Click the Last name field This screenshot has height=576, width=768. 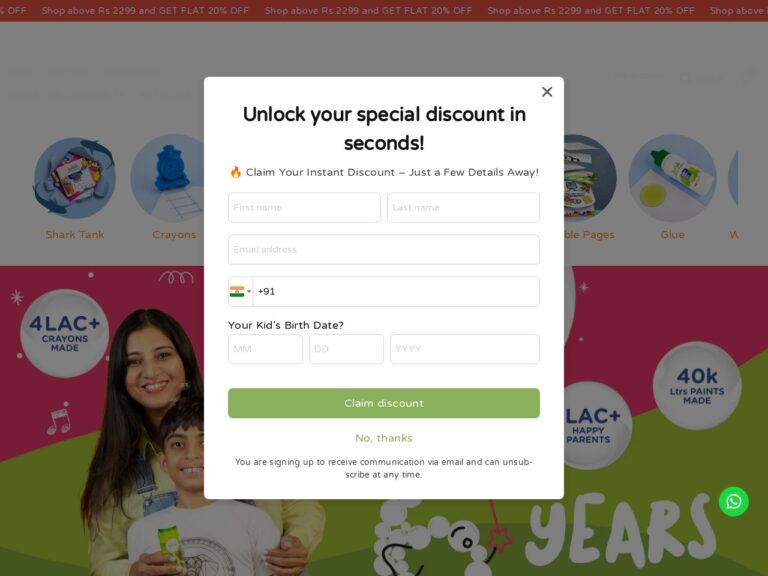click(463, 207)
